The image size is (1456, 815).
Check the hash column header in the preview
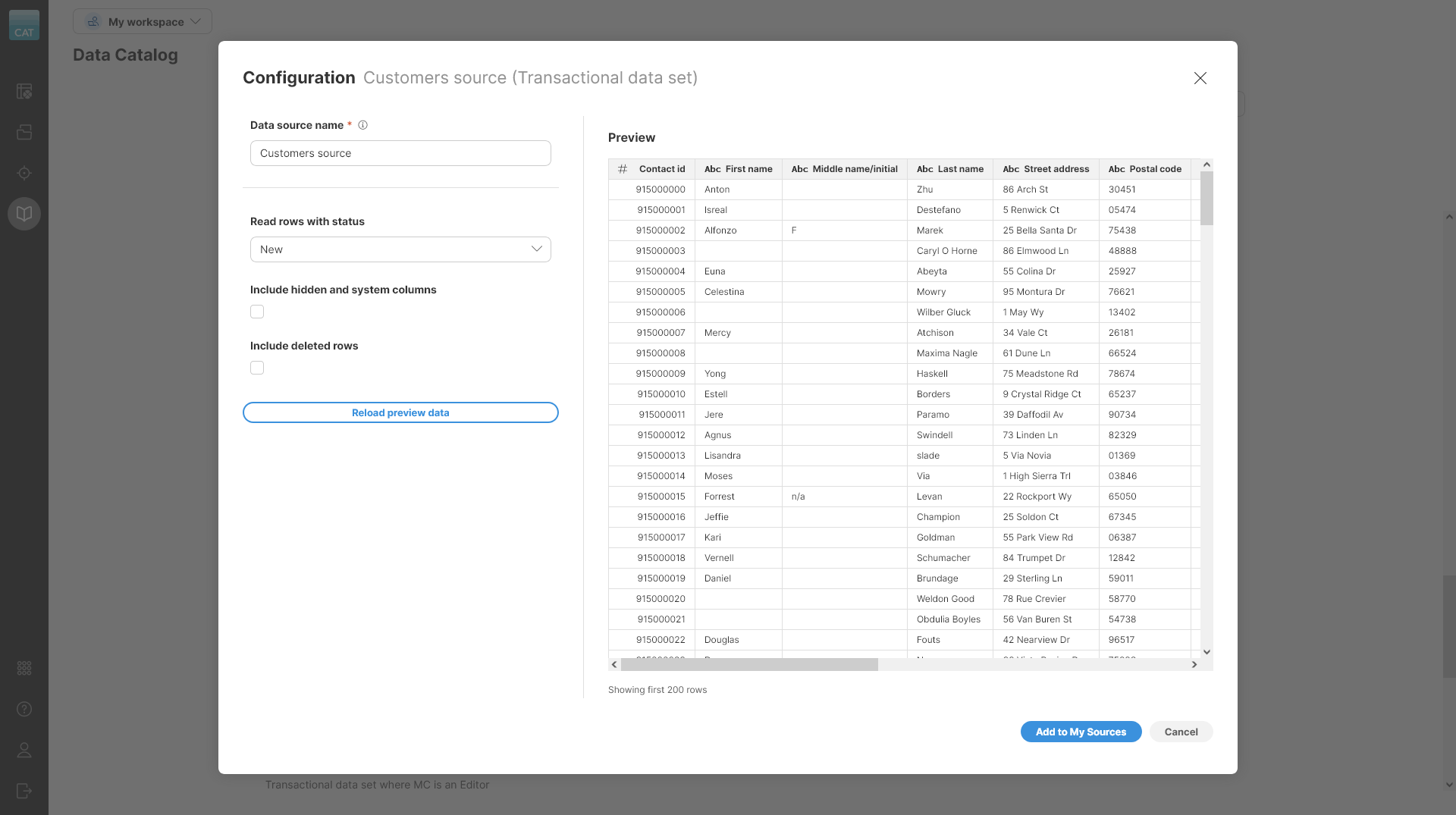pyautogui.click(x=622, y=168)
